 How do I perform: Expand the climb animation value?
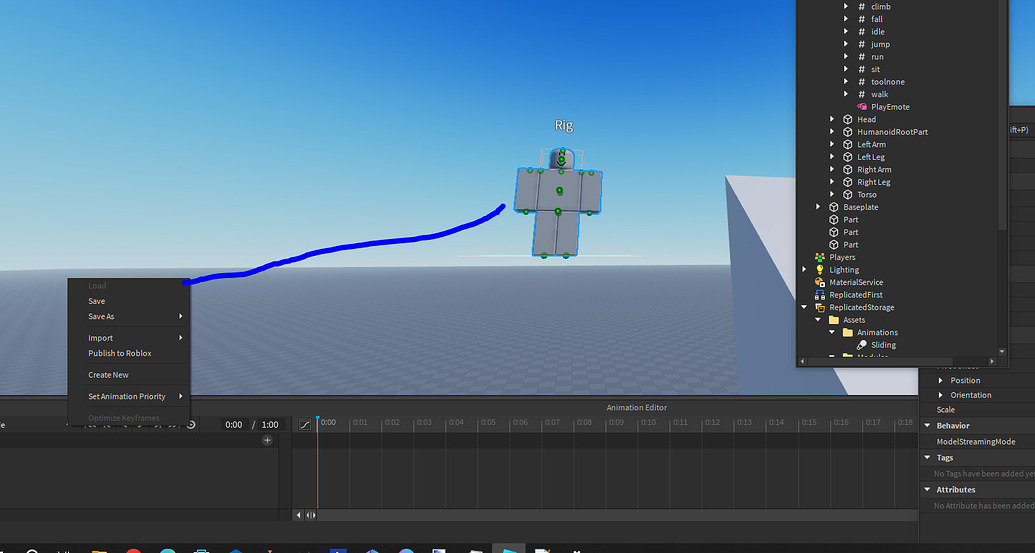pos(846,7)
